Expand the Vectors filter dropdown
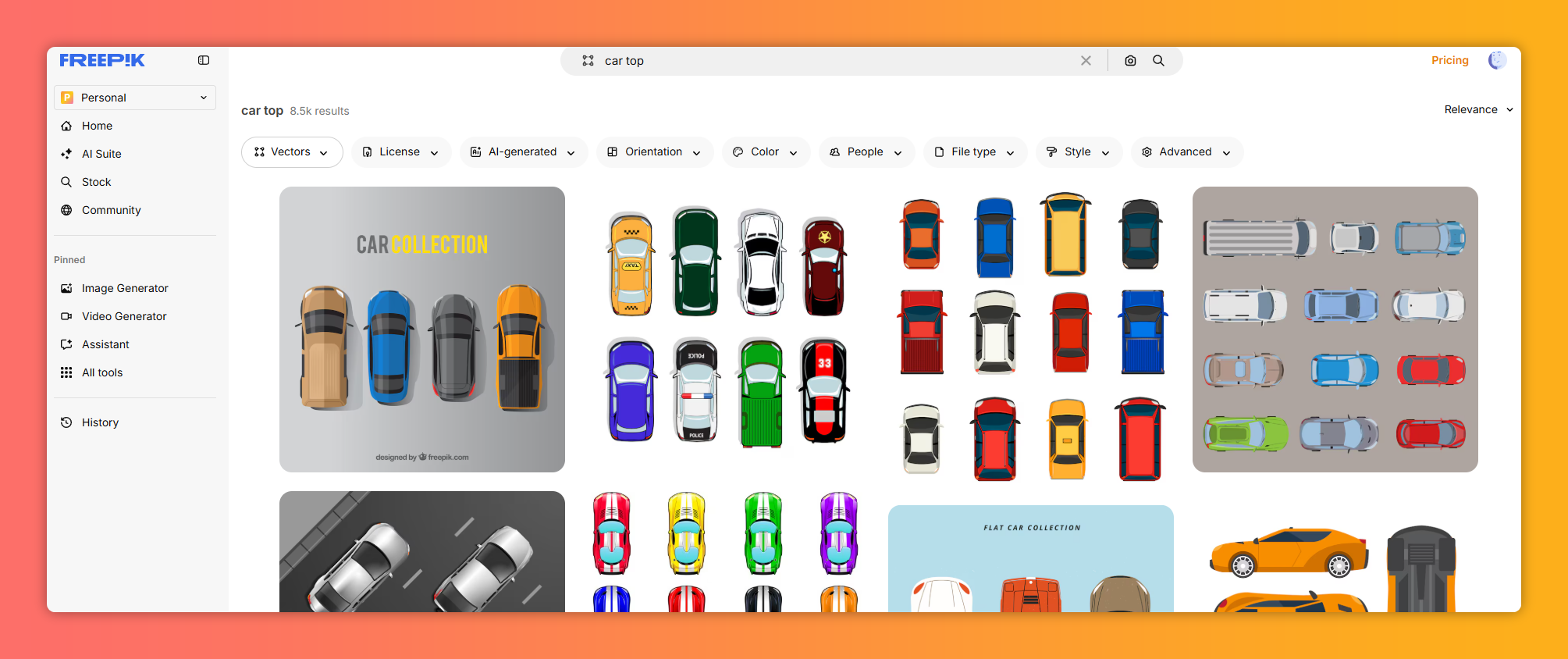 (292, 152)
